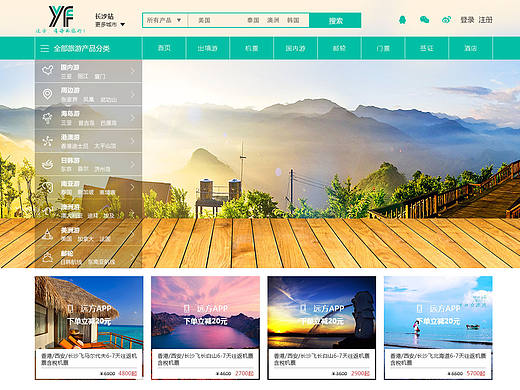Click the 国内游 sidebar category title
520x390 pixels.
tap(70, 67)
